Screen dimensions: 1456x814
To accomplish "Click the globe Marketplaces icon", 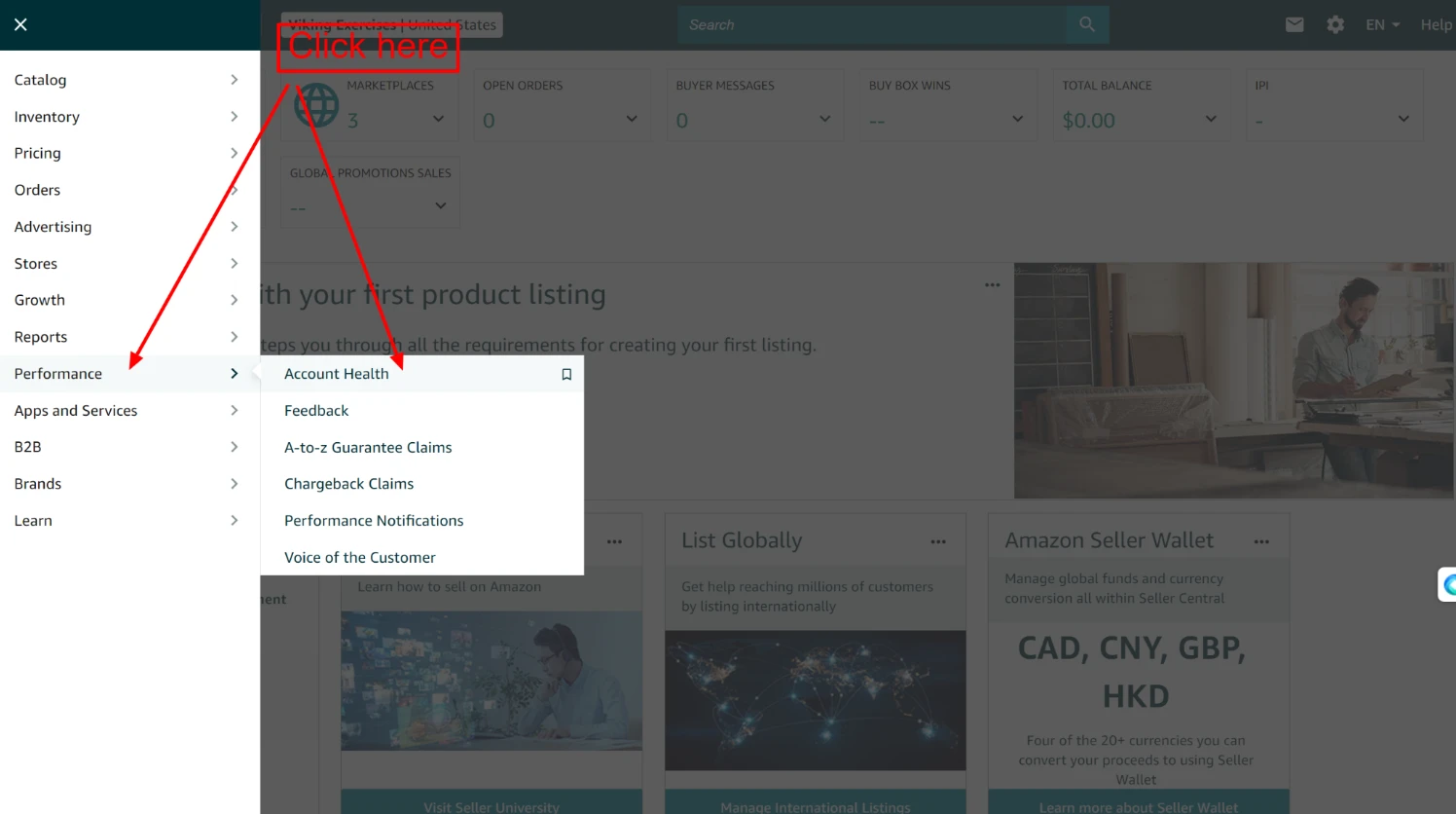I will click(317, 105).
